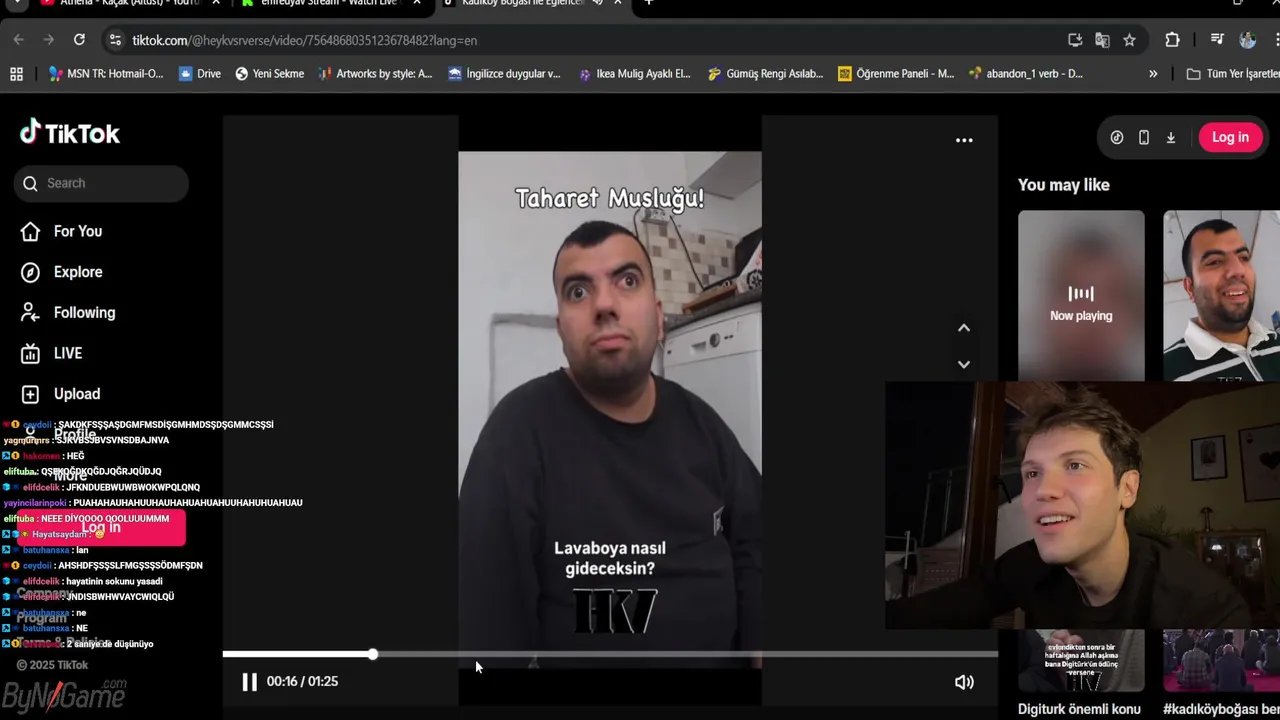The height and width of the screenshot is (720, 1280).
Task: Open the Gümüş Rengi Asılab bookmark
Action: (x=765, y=74)
